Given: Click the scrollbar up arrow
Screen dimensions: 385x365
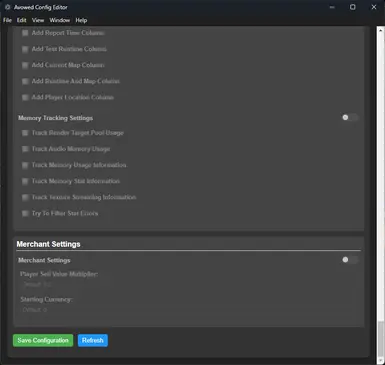Looking at the screenshot, I should coord(380,29).
